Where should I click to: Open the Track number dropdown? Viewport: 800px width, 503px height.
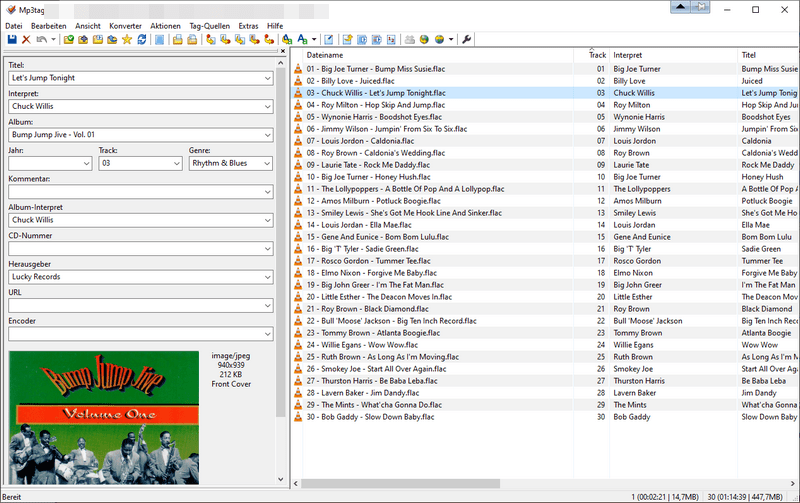click(177, 163)
